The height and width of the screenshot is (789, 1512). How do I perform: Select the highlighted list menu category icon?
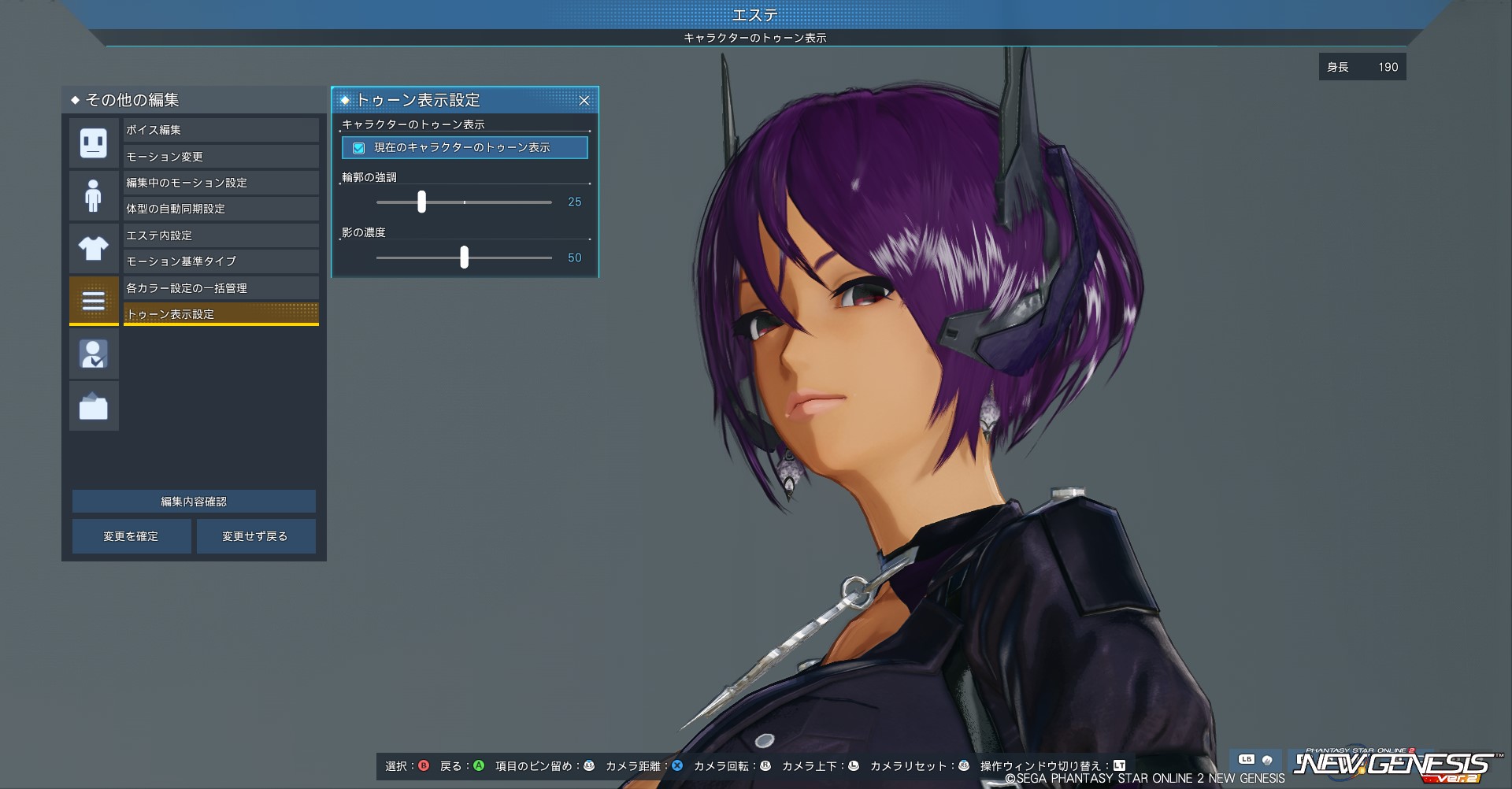pos(94,301)
